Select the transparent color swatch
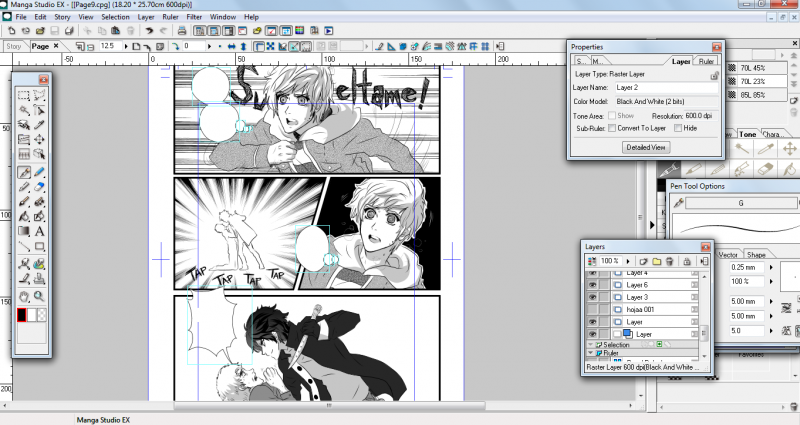The height and width of the screenshot is (425, 800). click(42, 315)
